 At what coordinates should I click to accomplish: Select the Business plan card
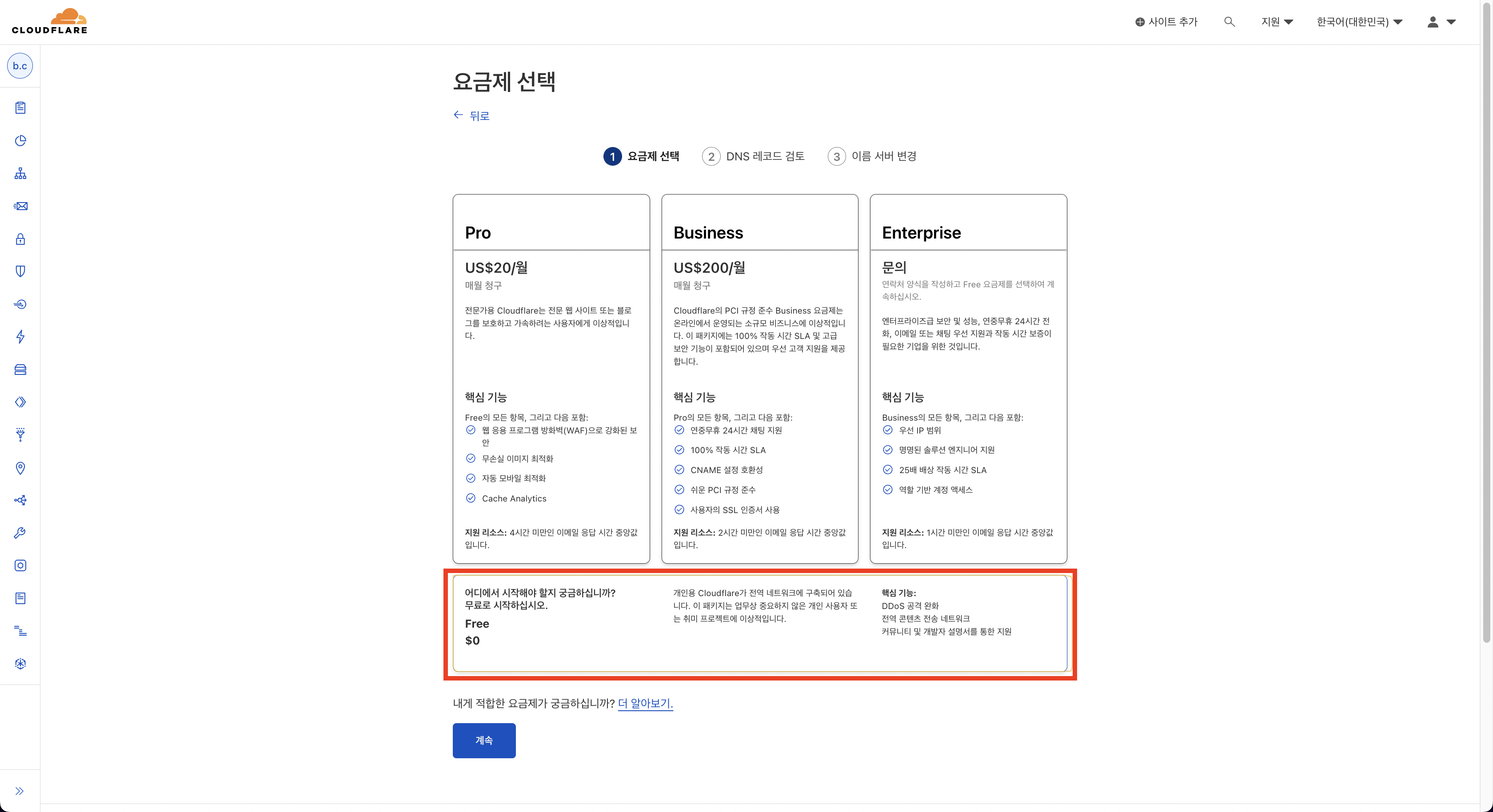click(x=759, y=378)
